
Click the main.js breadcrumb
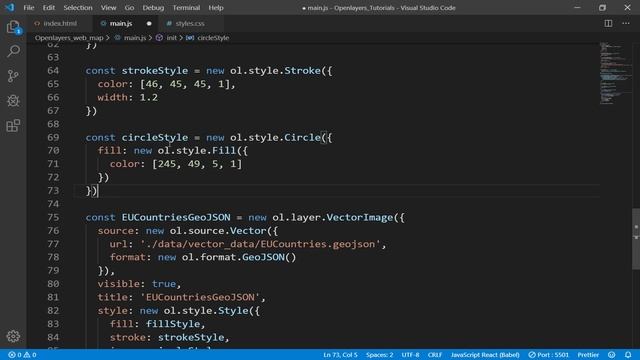click(135, 38)
